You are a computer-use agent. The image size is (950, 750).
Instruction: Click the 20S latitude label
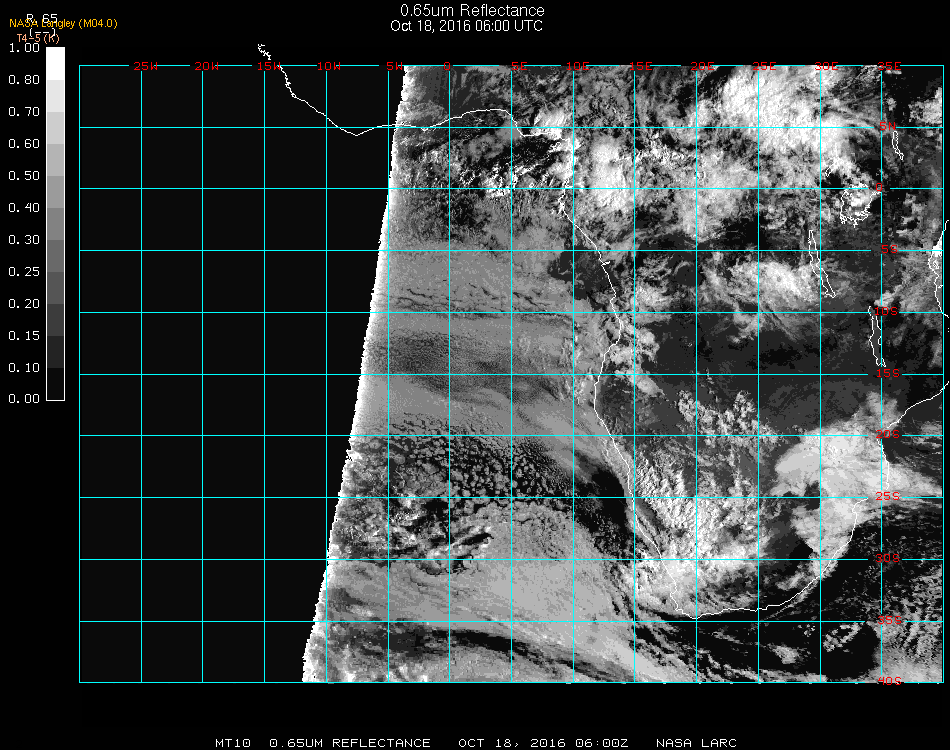coord(888,434)
